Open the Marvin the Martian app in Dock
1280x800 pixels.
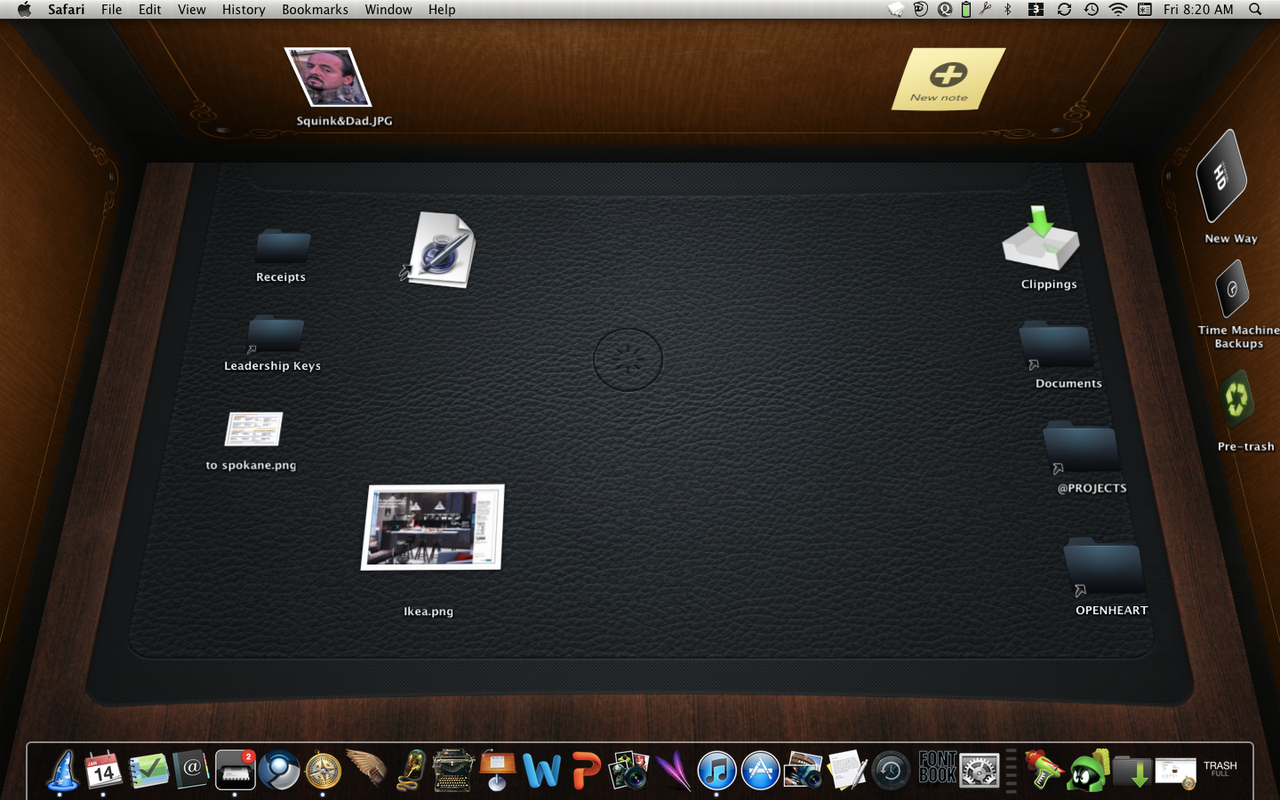pyautogui.click(x=1087, y=770)
